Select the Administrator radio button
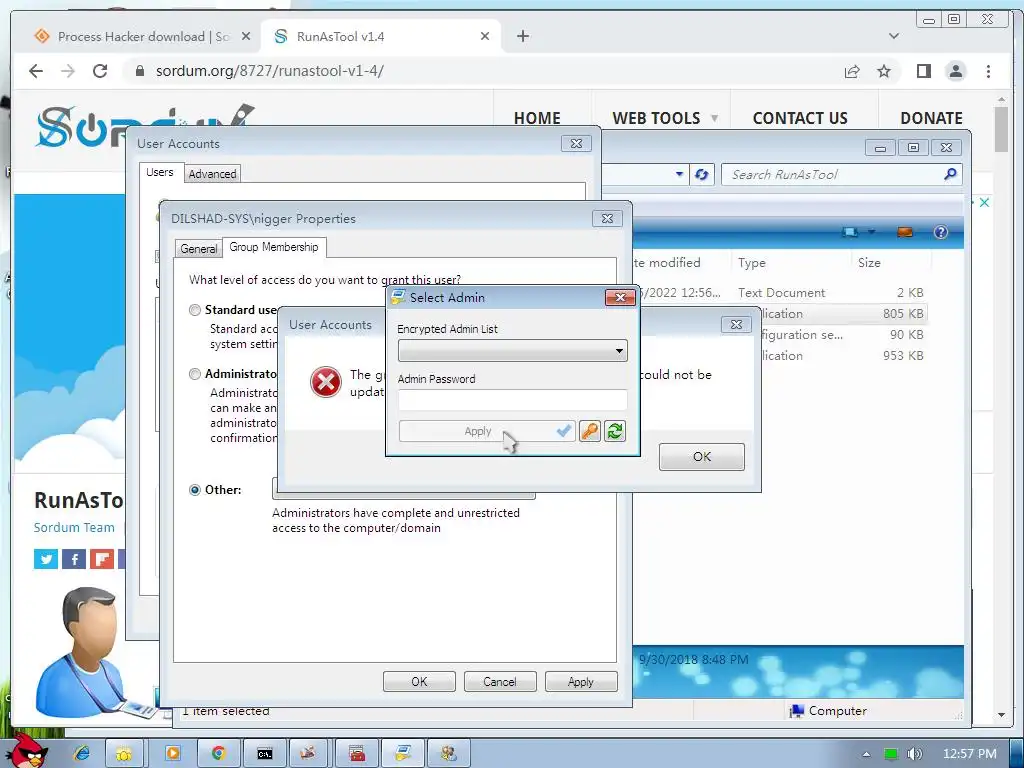This screenshot has width=1024, height=768. pos(195,374)
